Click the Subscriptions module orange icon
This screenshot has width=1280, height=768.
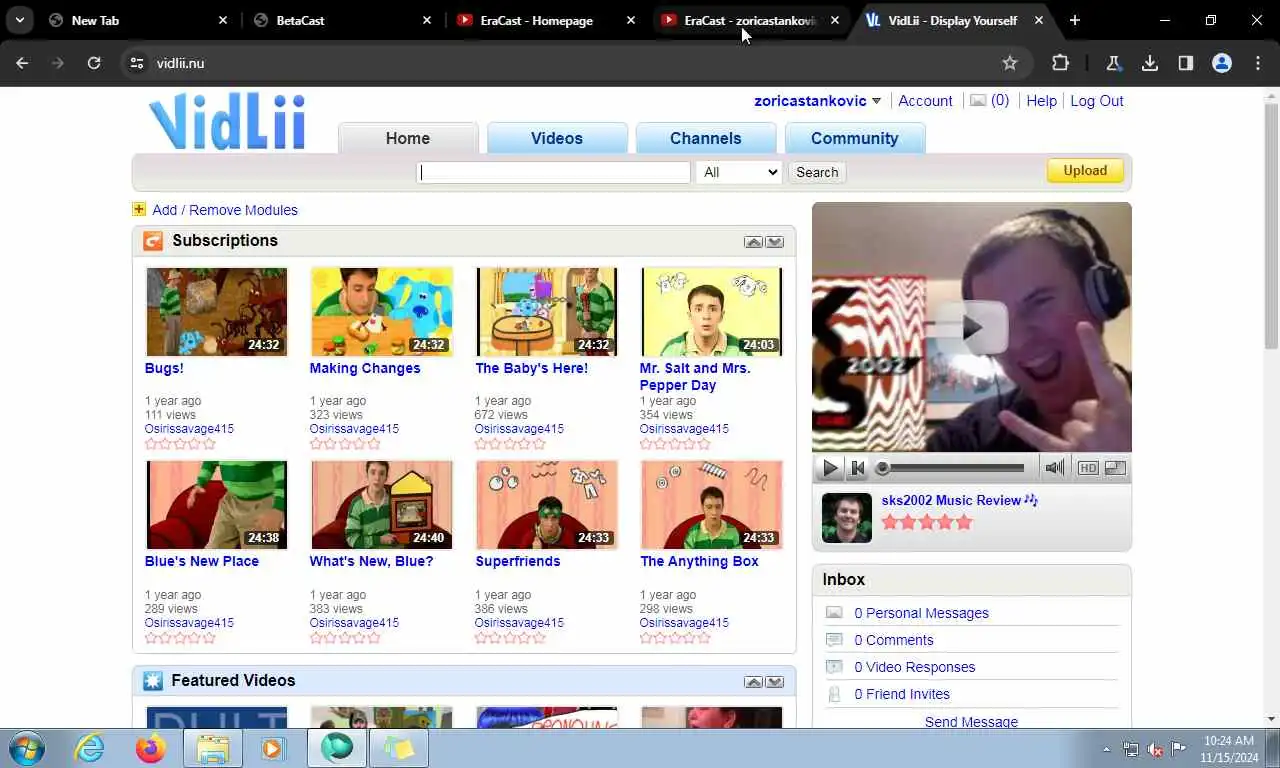[x=152, y=241]
